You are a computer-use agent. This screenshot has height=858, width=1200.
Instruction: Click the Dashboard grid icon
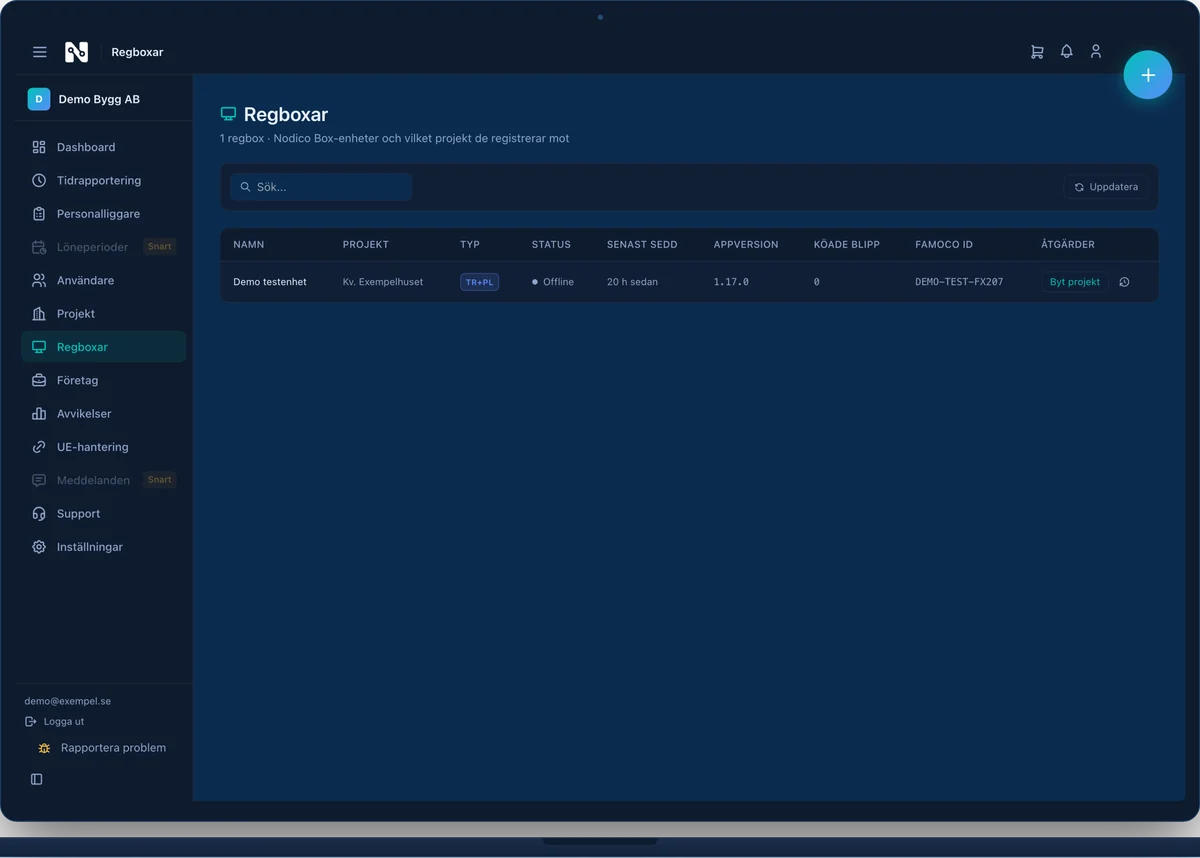39,147
